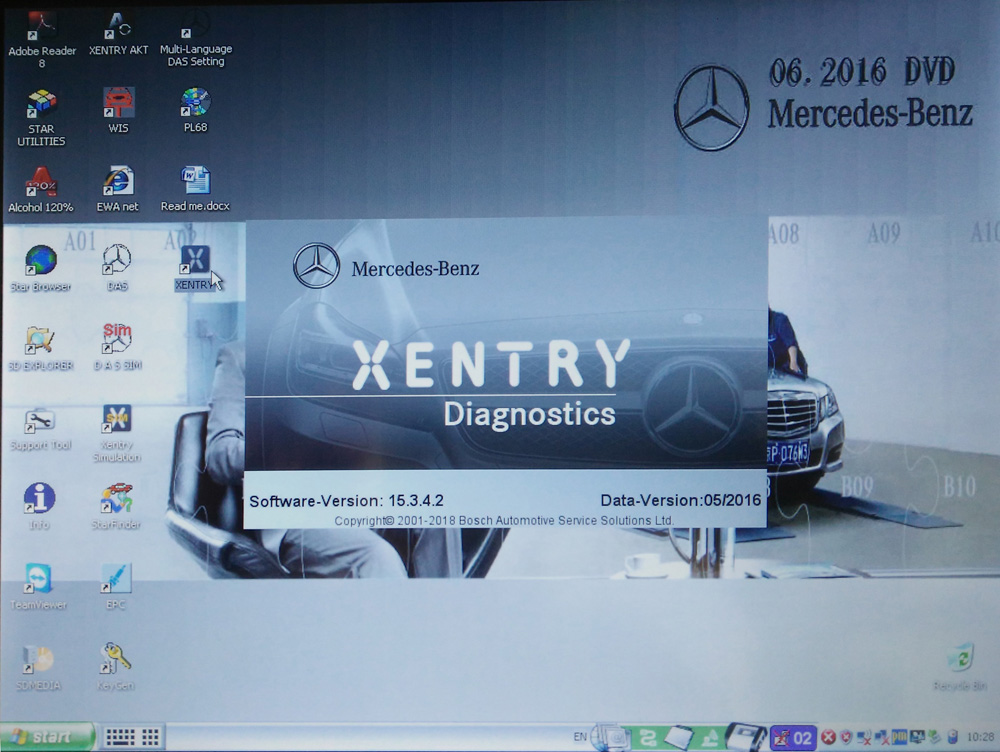The width and height of the screenshot is (1000, 752).
Task: Select the STAR UTILITIES desktop icon
Action: point(41,119)
